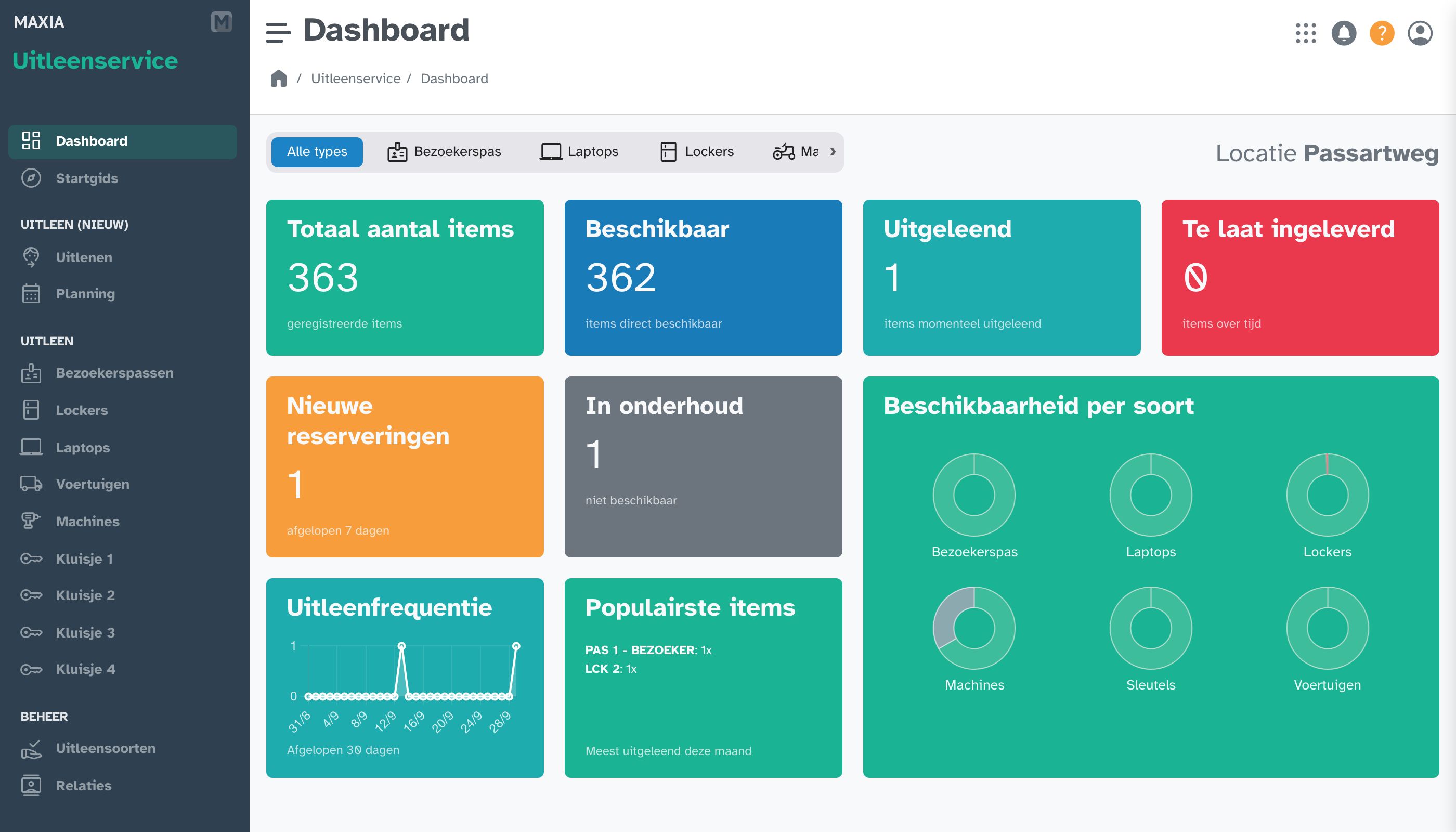Open Bezoekerspassen in the sidebar
The width and height of the screenshot is (1456, 832).
click(123, 372)
